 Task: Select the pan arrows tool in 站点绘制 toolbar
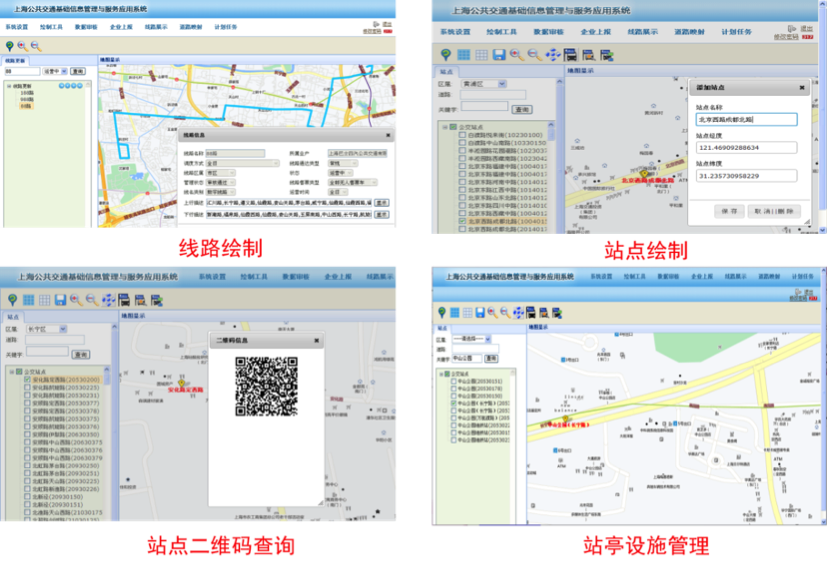pos(553,55)
